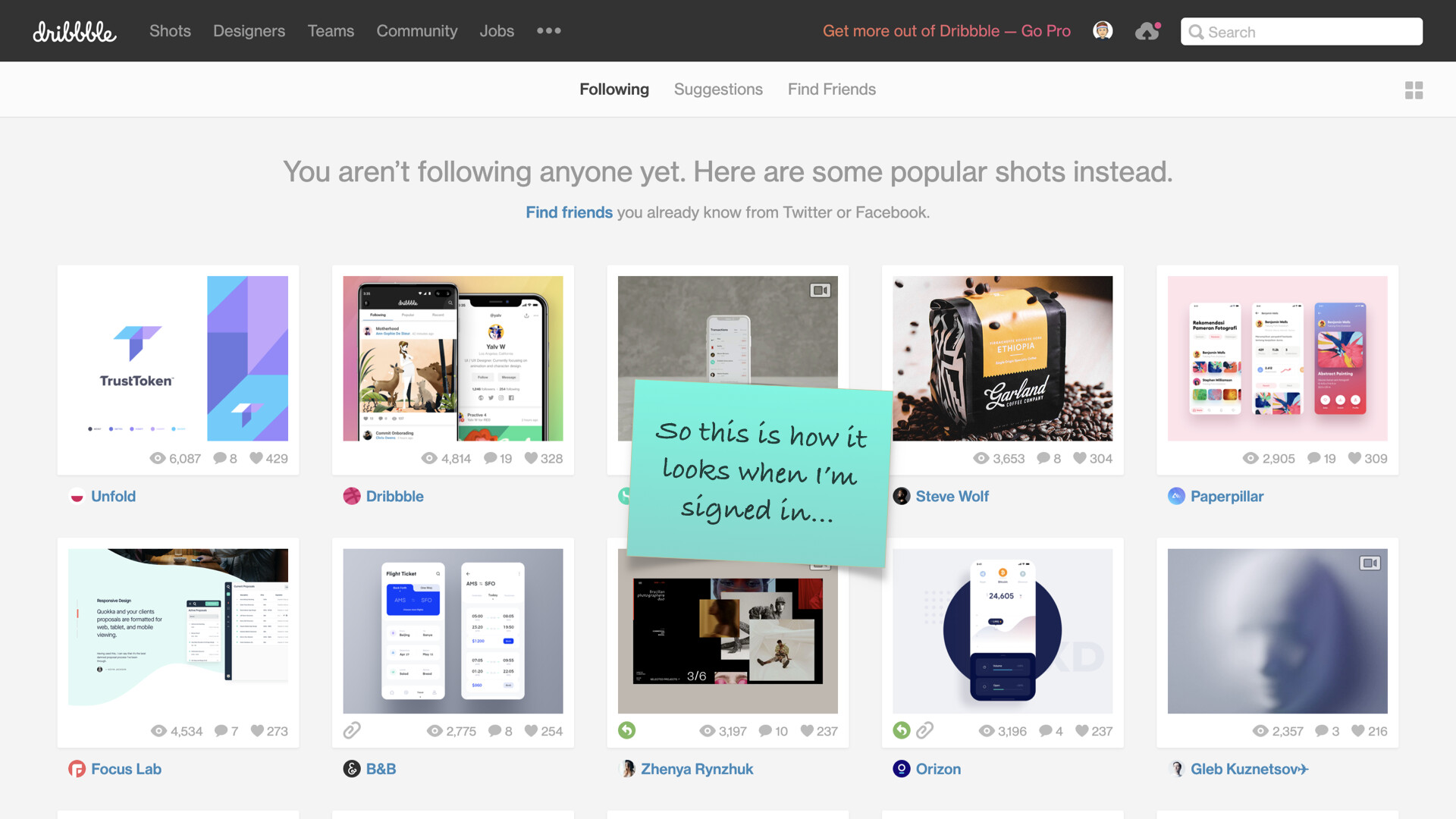Click views eye icon on Focus Lab shot
This screenshot has width=1456, height=819.
(x=158, y=731)
